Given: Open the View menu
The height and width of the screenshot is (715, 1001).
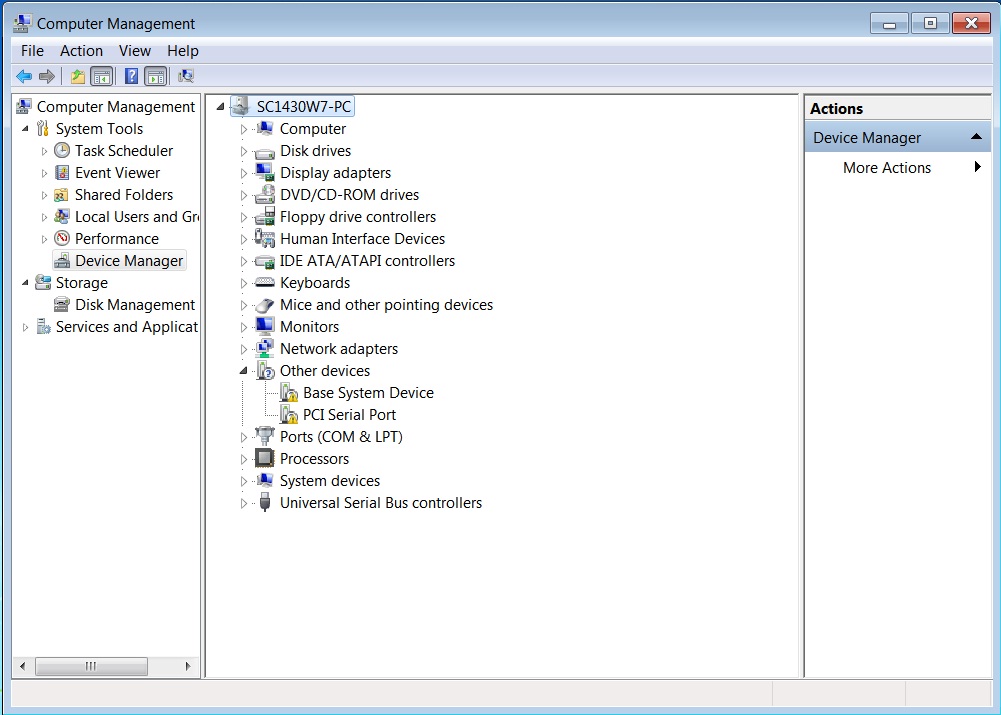Looking at the screenshot, I should click(135, 50).
